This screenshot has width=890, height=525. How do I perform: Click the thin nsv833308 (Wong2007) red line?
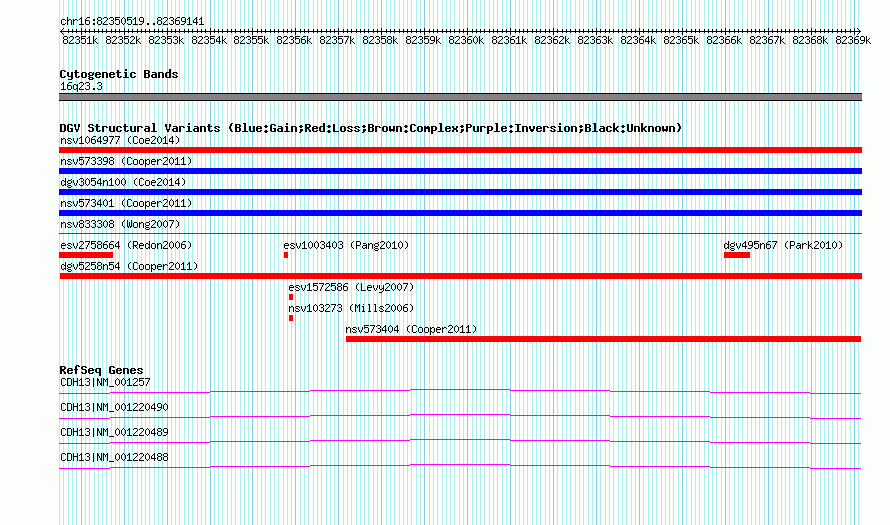(460, 233)
